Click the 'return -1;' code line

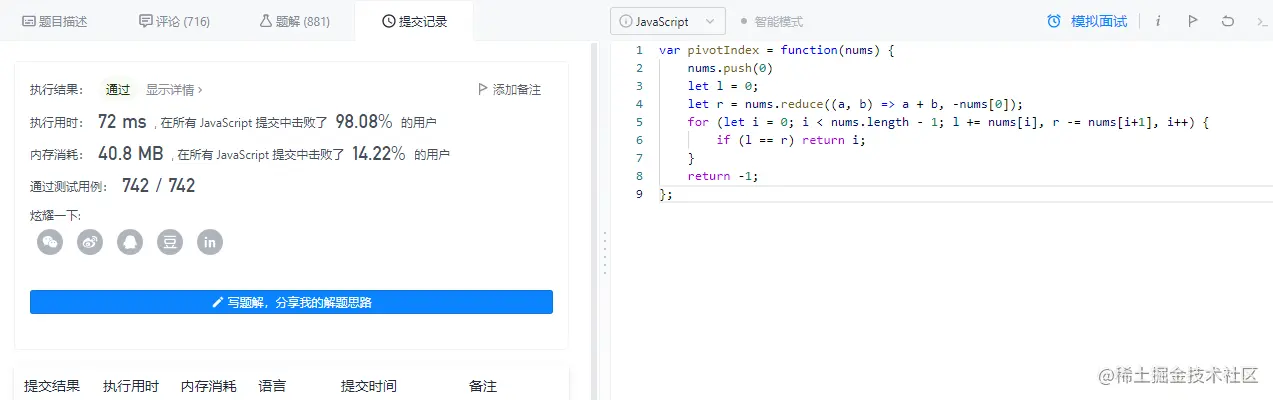723,175
